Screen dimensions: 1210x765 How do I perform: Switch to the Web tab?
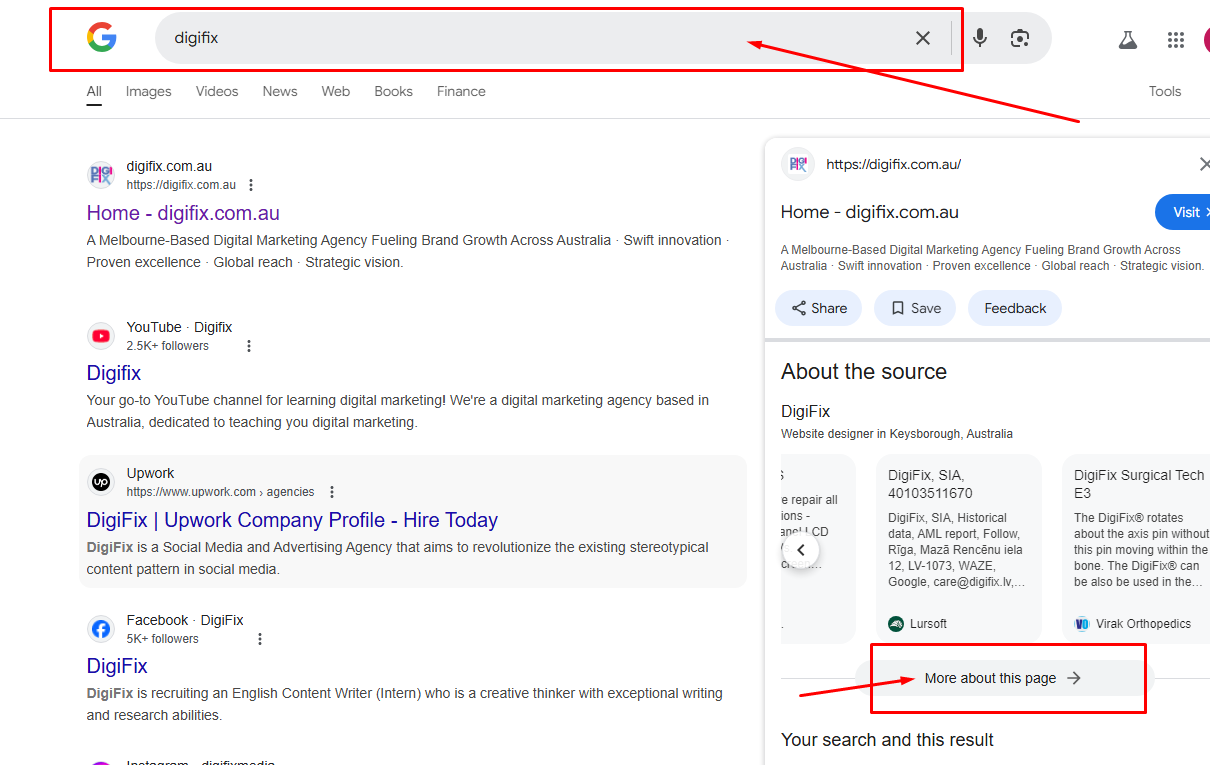336,91
